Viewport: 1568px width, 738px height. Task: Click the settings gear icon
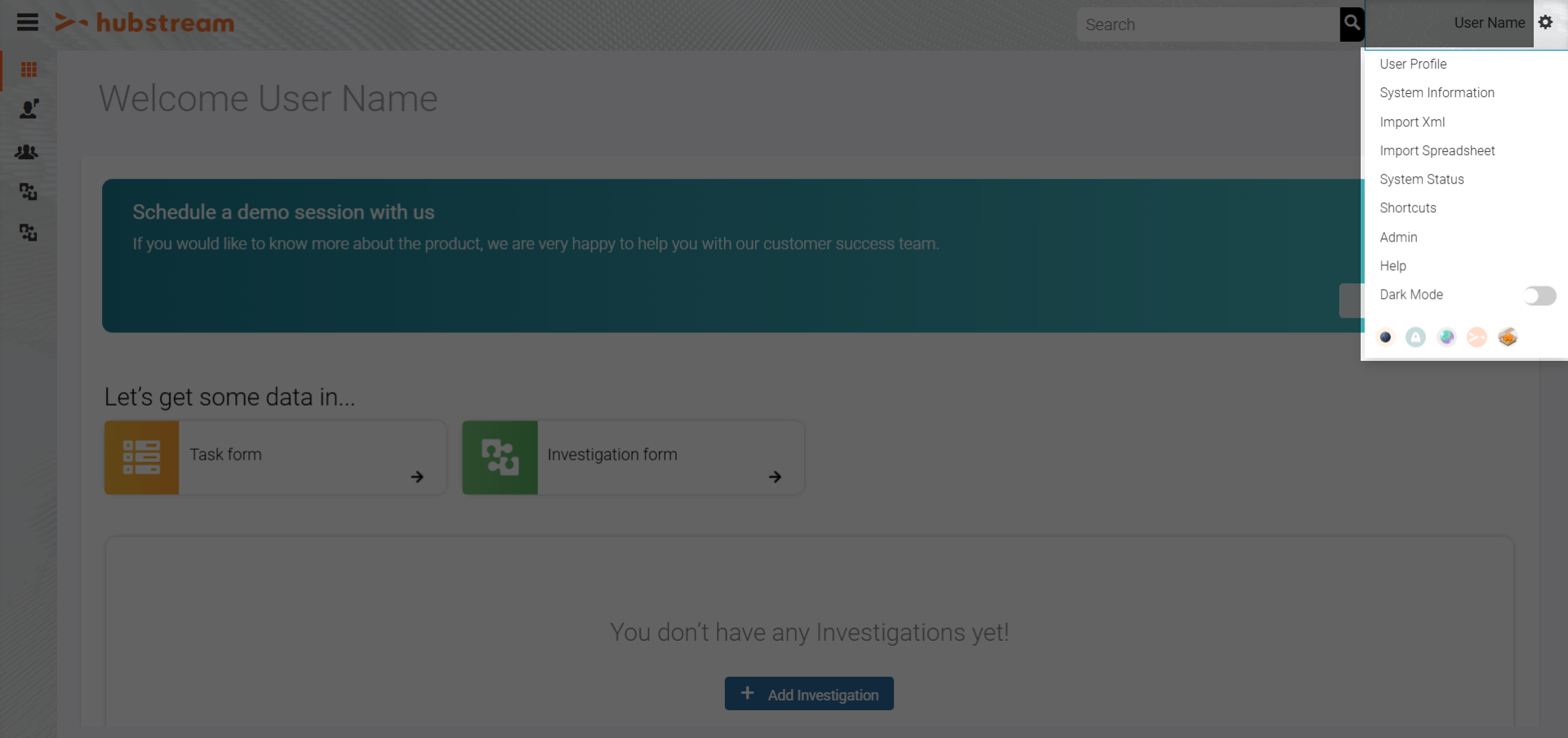point(1545,23)
